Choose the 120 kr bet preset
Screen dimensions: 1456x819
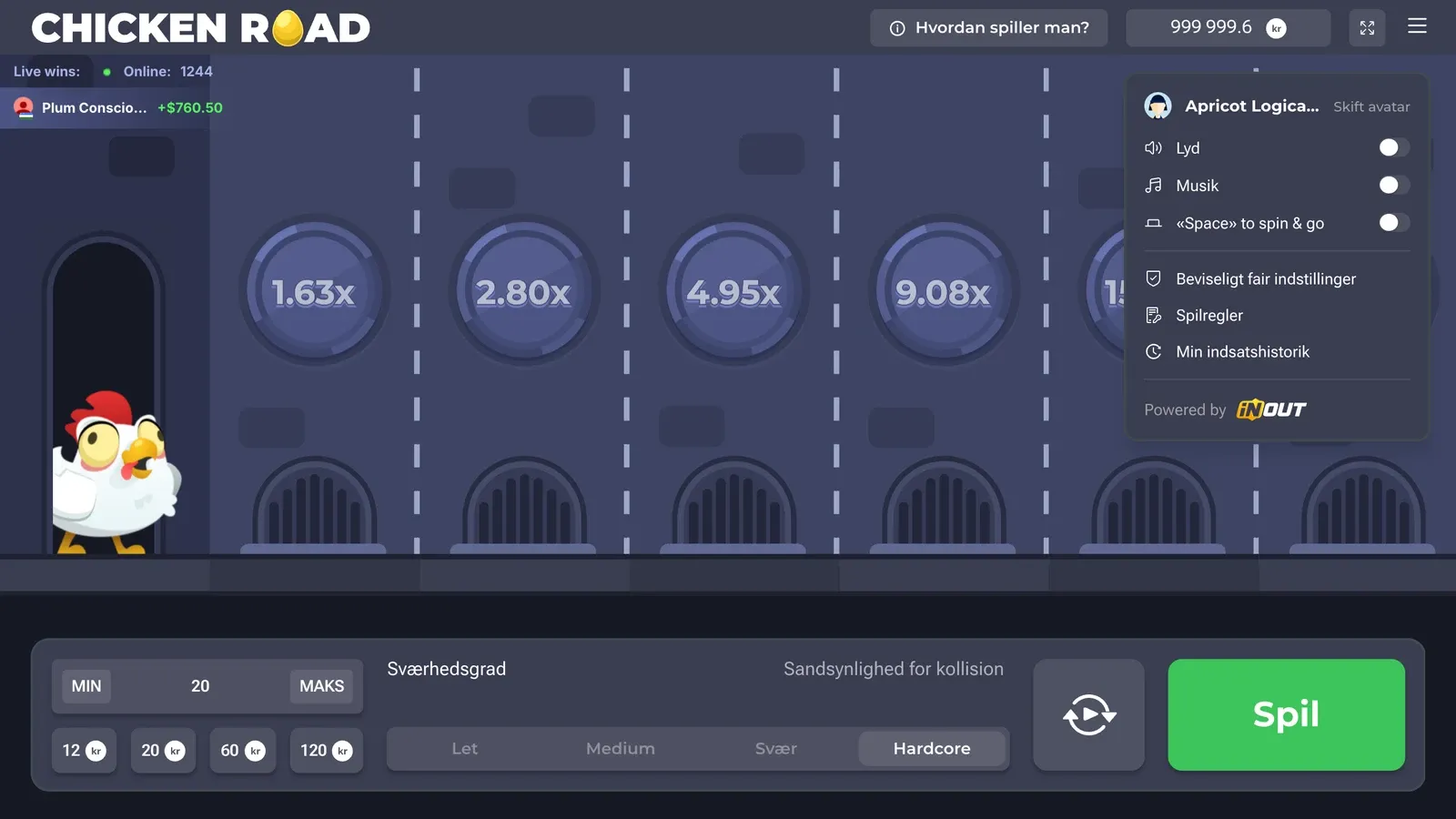[326, 751]
